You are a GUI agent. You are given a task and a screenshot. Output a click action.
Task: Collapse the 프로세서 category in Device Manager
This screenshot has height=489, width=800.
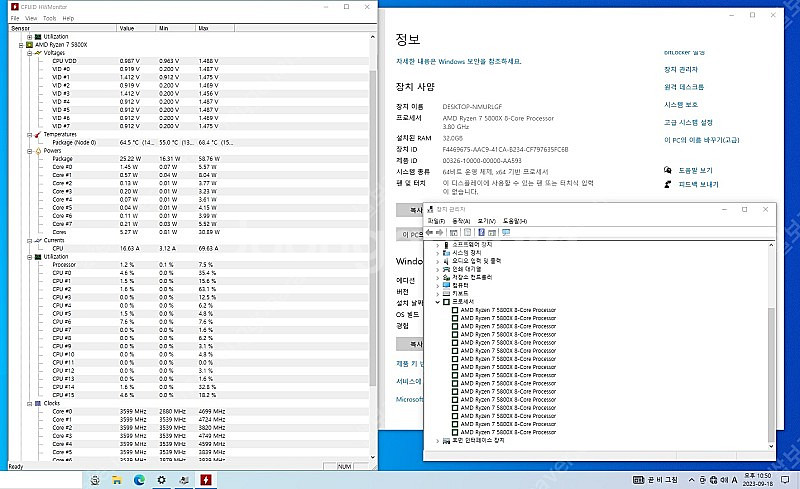tap(438, 302)
